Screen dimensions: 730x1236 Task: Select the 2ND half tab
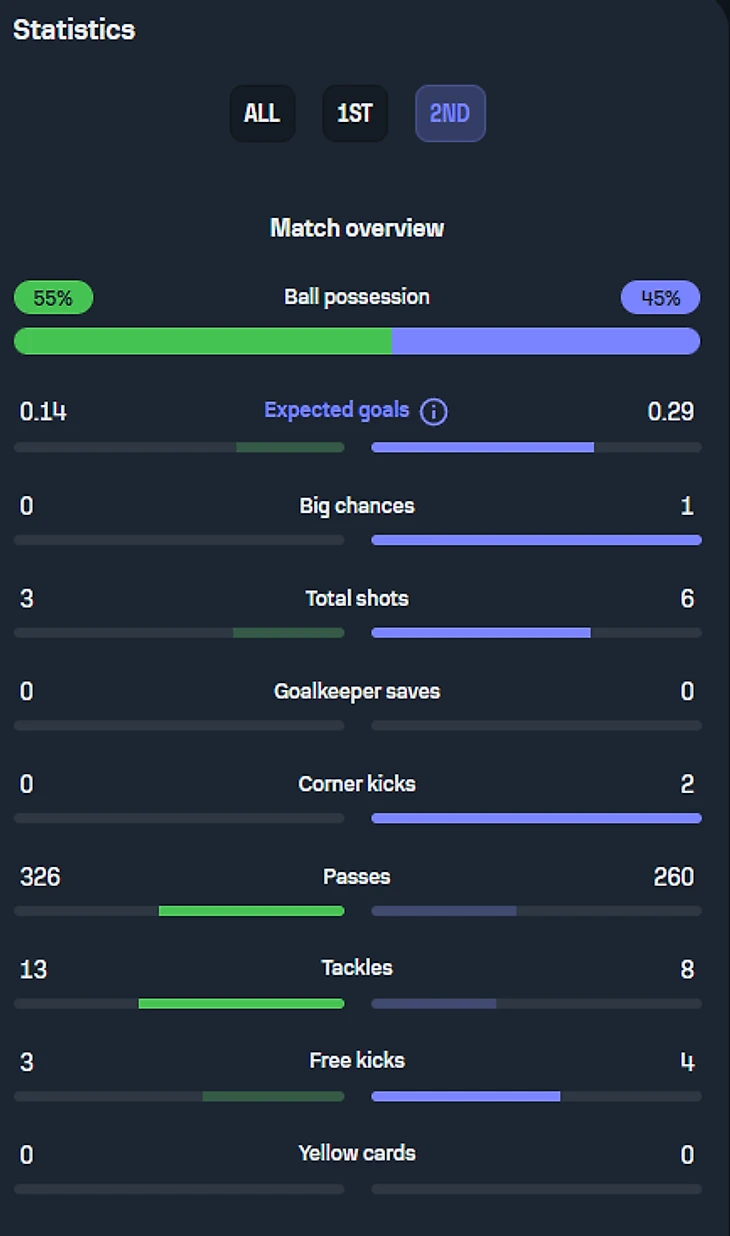450,113
